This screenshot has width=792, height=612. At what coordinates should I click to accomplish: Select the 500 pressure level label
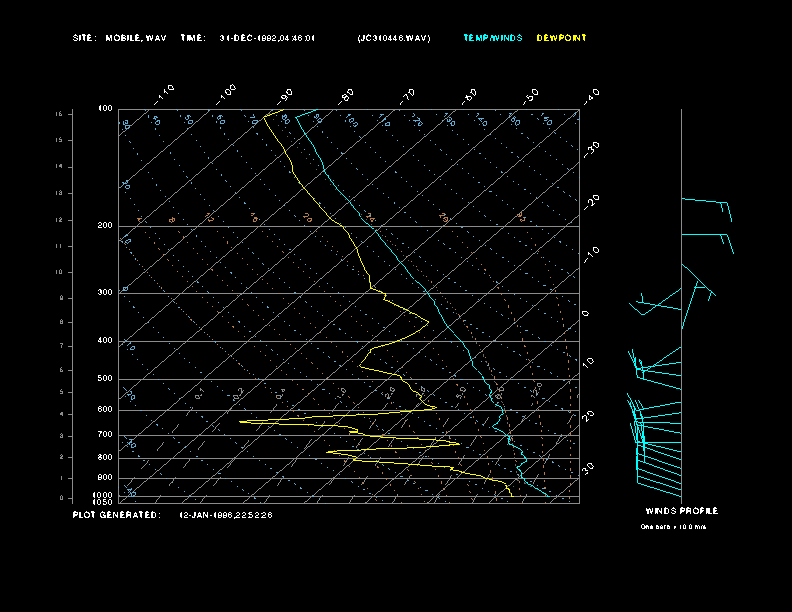click(x=105, y=379)
